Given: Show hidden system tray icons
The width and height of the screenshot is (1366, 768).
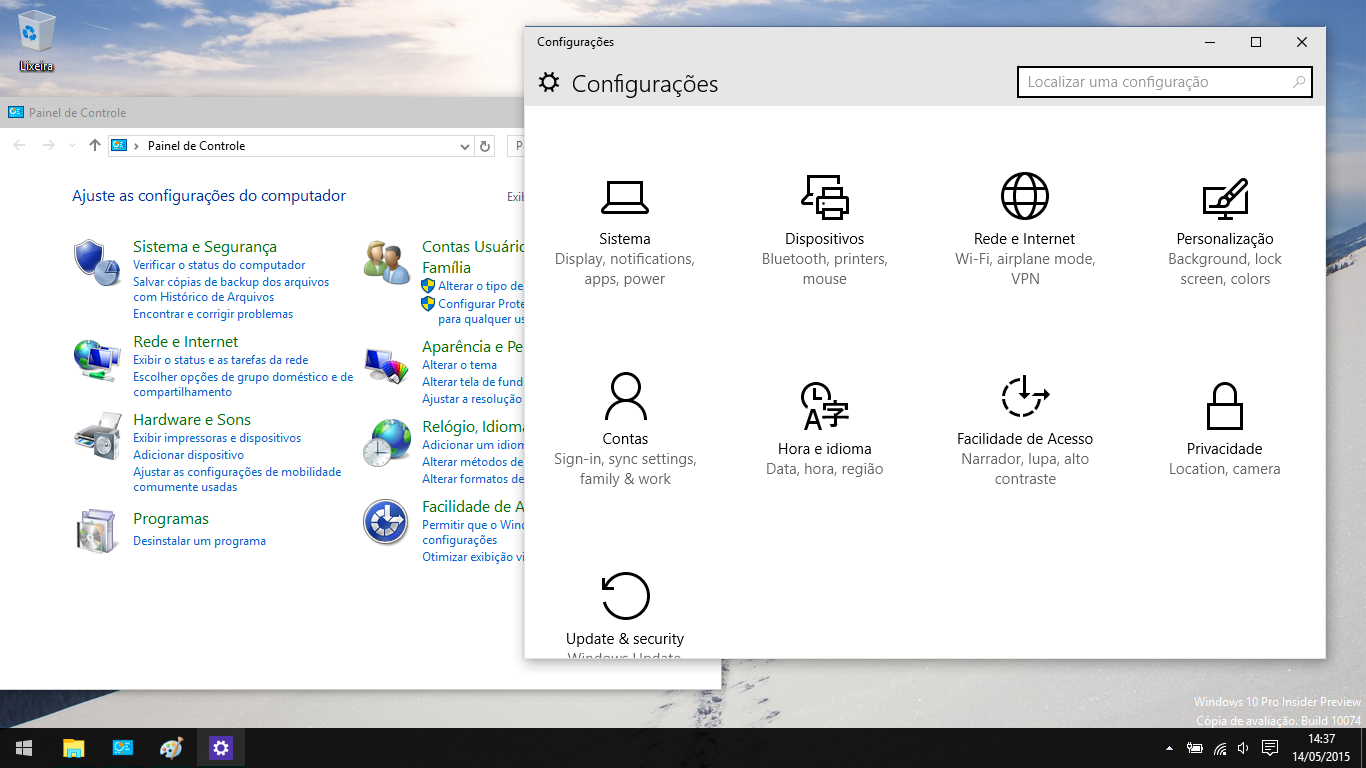Looking at the screenshot, I should point(1169,748).
